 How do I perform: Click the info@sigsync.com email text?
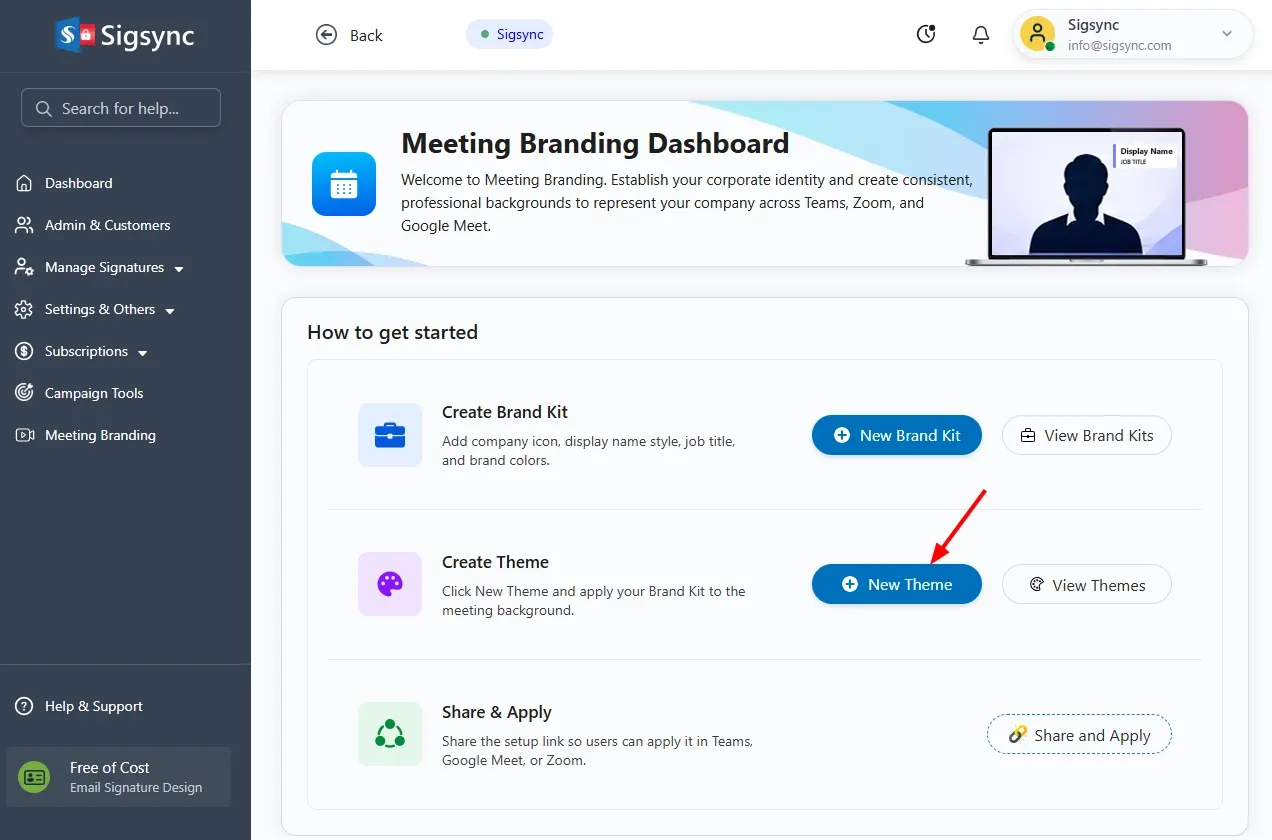coord(1119,45)
